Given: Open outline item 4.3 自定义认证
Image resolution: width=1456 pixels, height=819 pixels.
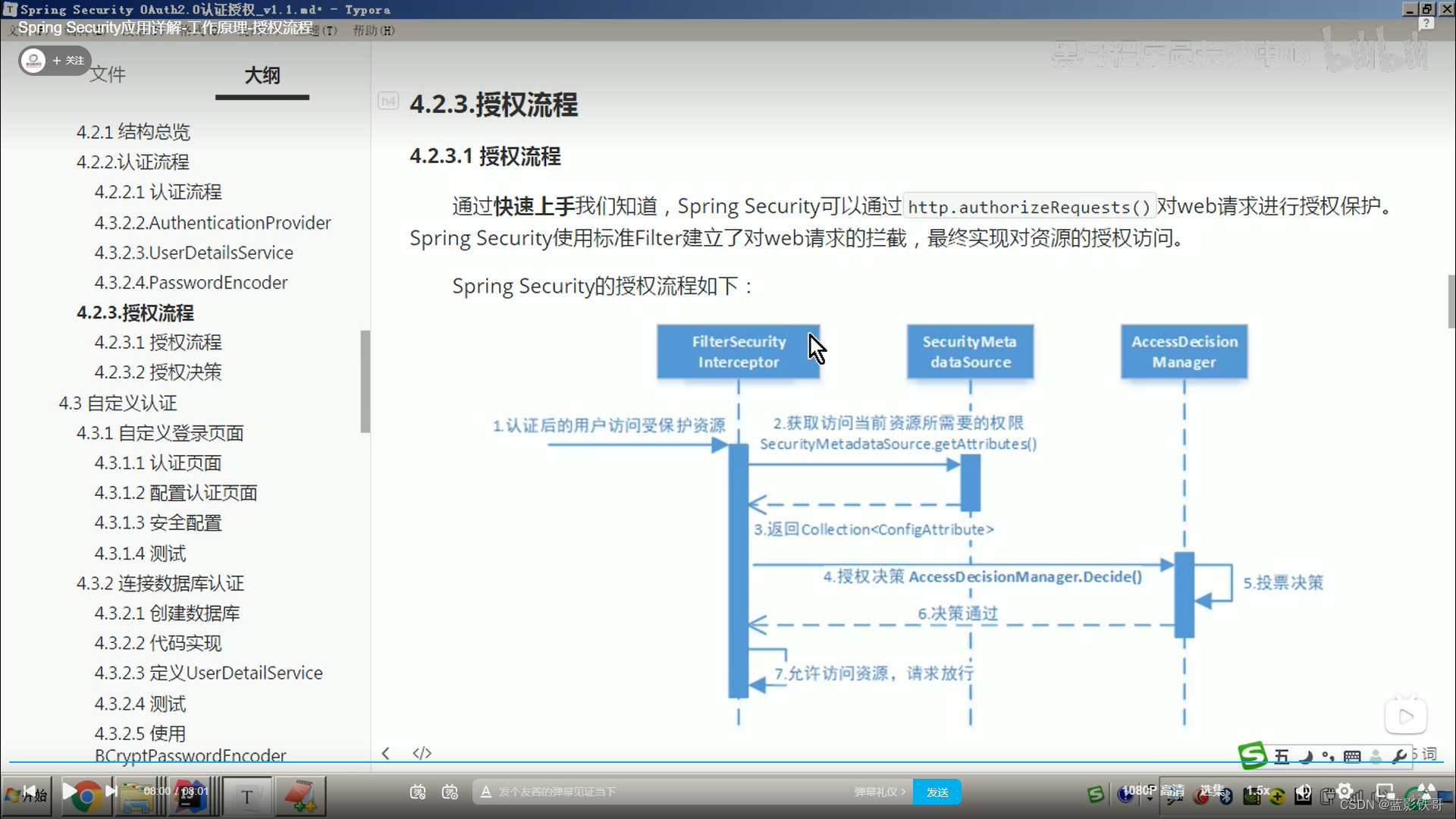Looking at the screenshot, I should pos(118,403).
